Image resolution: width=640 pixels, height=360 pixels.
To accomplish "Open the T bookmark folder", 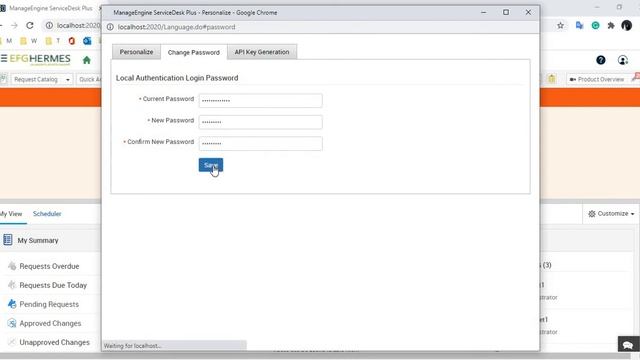I will point(53,41).
